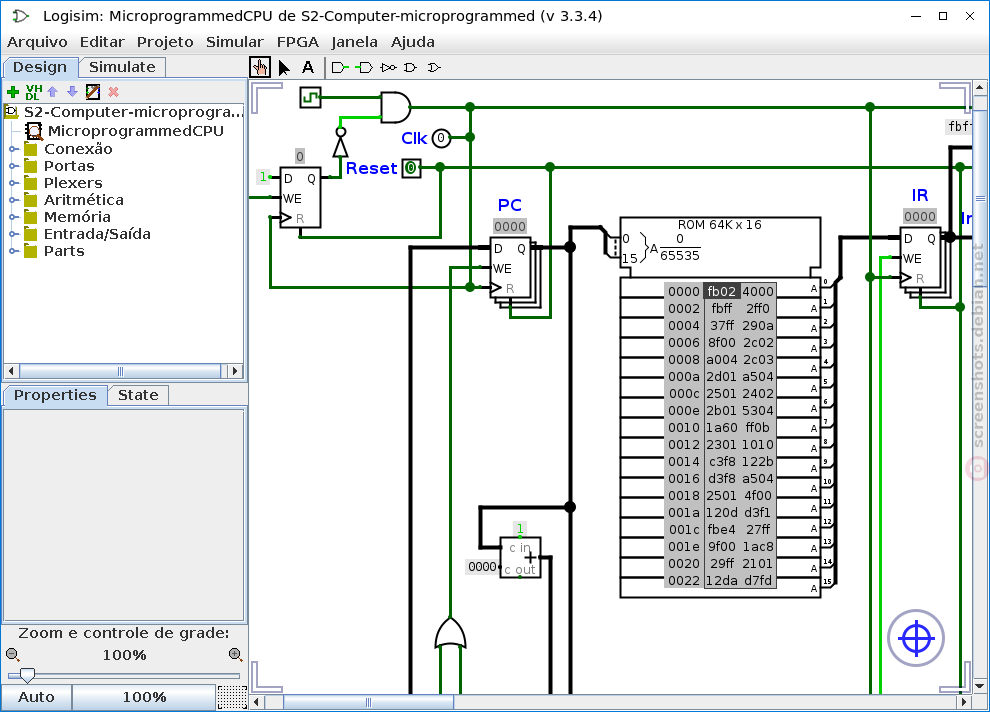Expand the Entrada/Saída library folder
The height and width of the screenshot is (712, 990).
13,235
